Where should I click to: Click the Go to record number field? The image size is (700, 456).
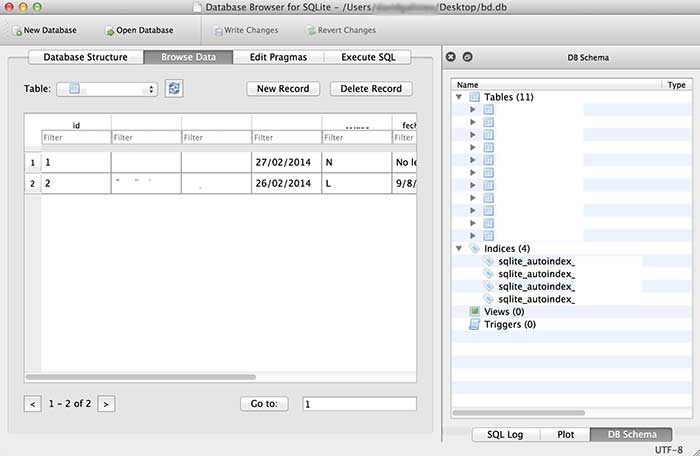pyautogui.click(x=360, y=404)
